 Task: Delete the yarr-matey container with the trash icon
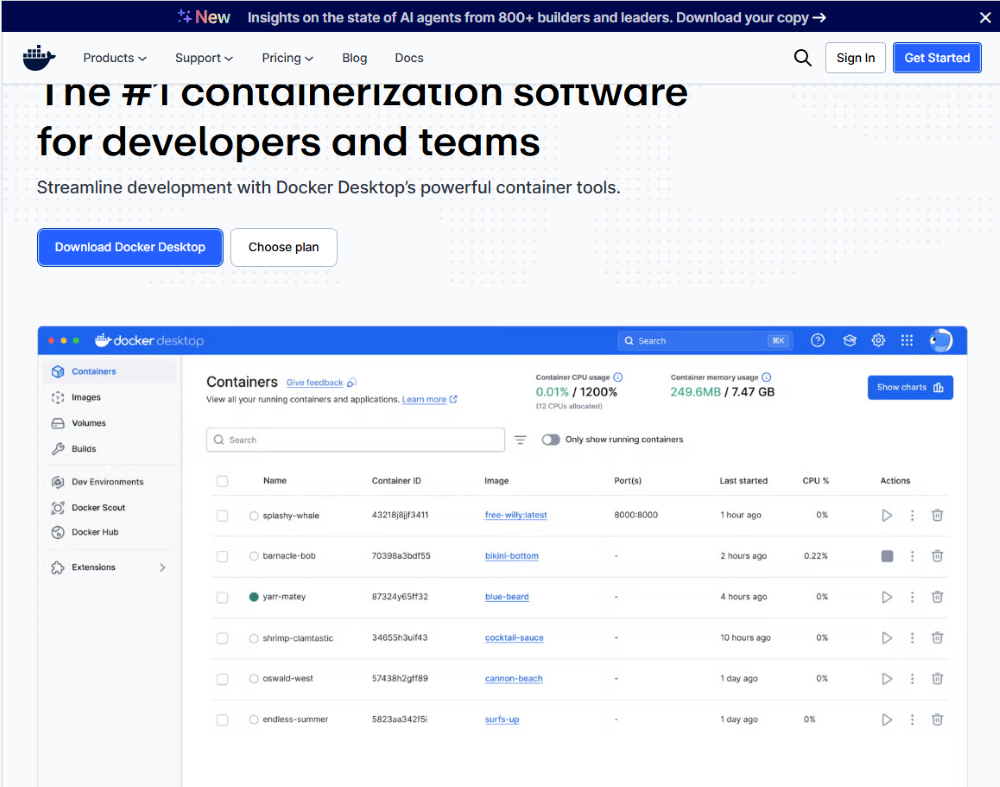pos(938,596)
